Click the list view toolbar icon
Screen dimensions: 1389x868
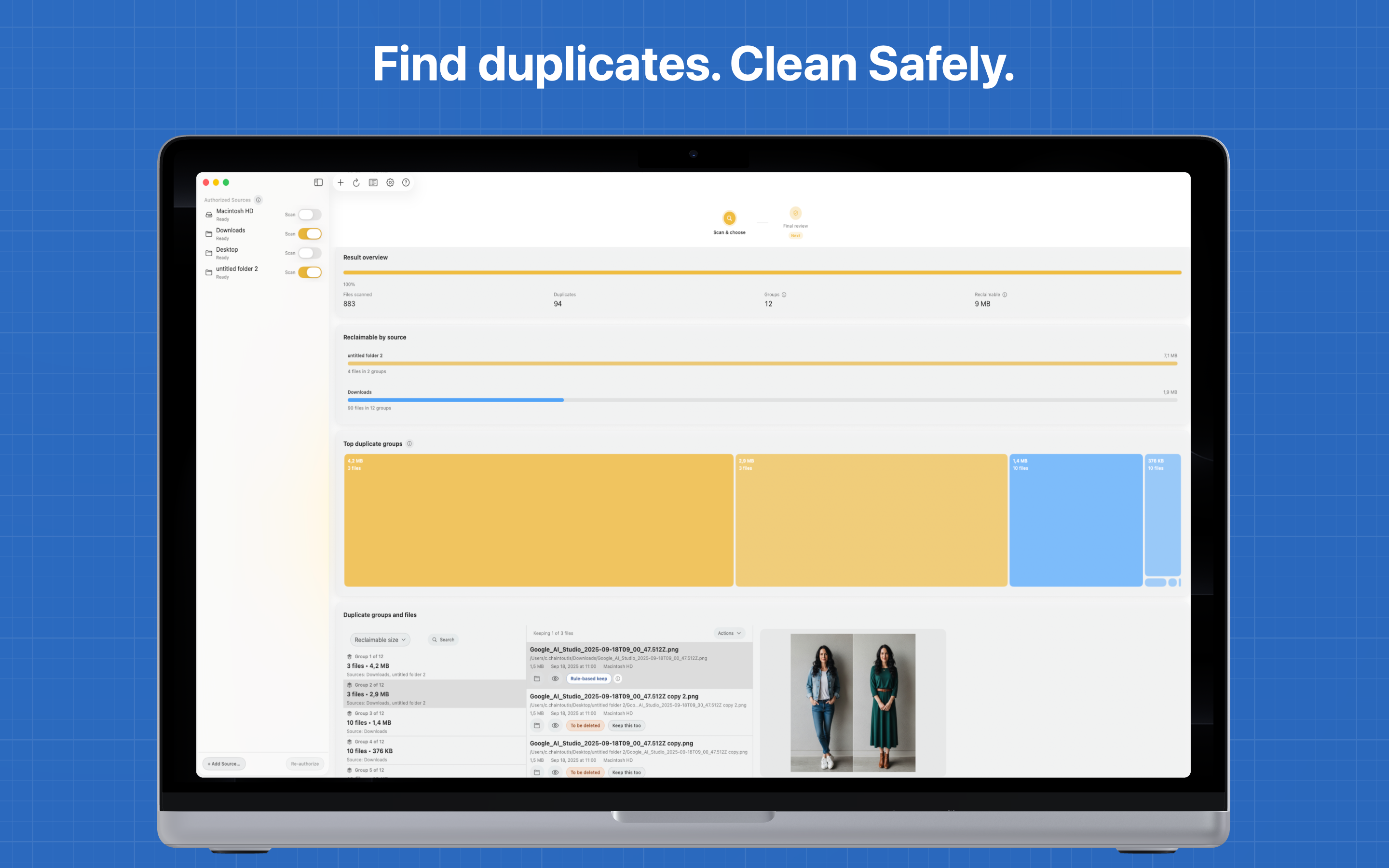[x=373, y=183]
